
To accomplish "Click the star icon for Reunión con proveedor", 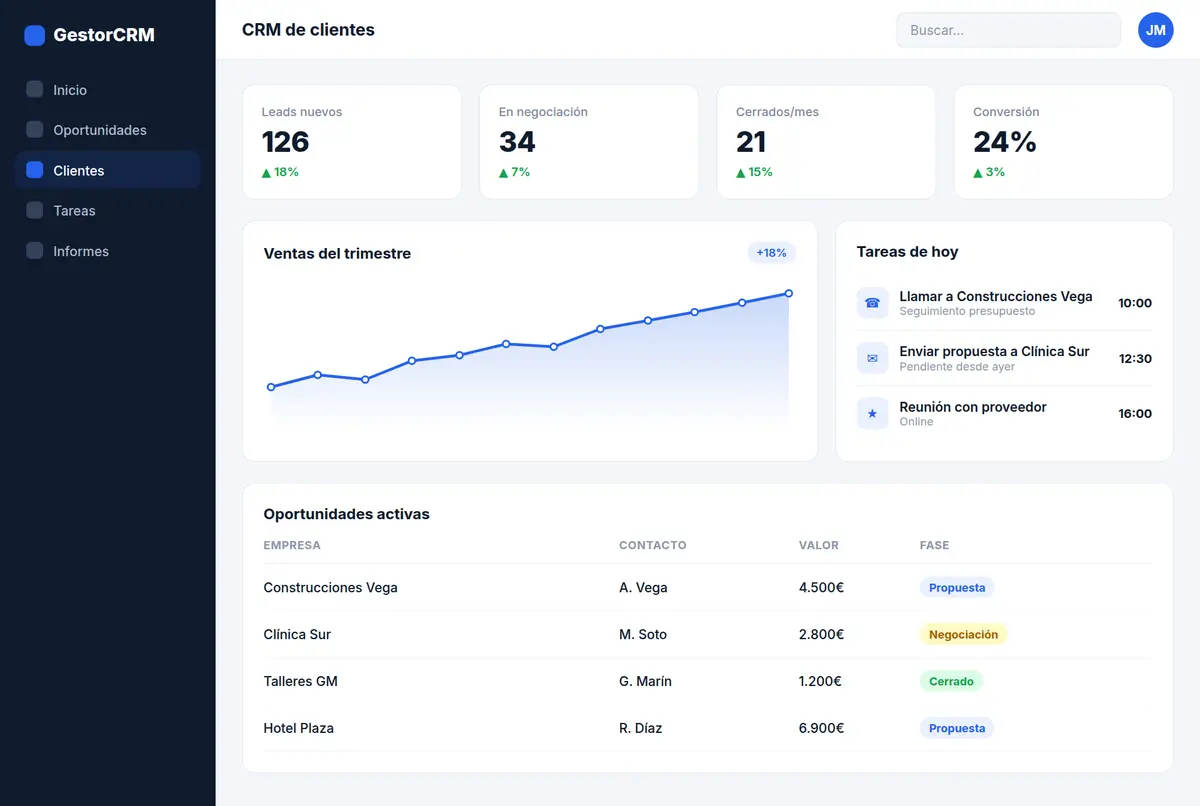I will coord(872,413).
